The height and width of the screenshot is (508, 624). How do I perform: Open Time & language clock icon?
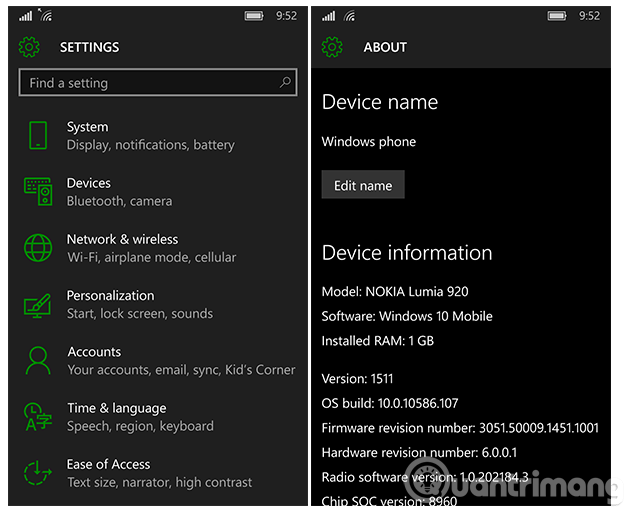pyautogui.click(x=38, y=417)
